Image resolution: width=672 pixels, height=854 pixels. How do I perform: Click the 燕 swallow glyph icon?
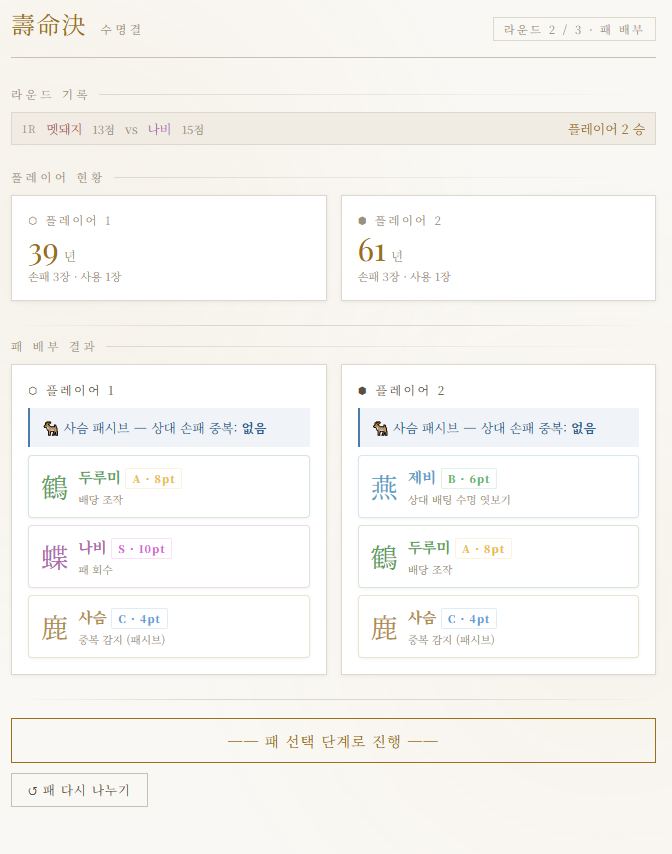click(384, 487)
